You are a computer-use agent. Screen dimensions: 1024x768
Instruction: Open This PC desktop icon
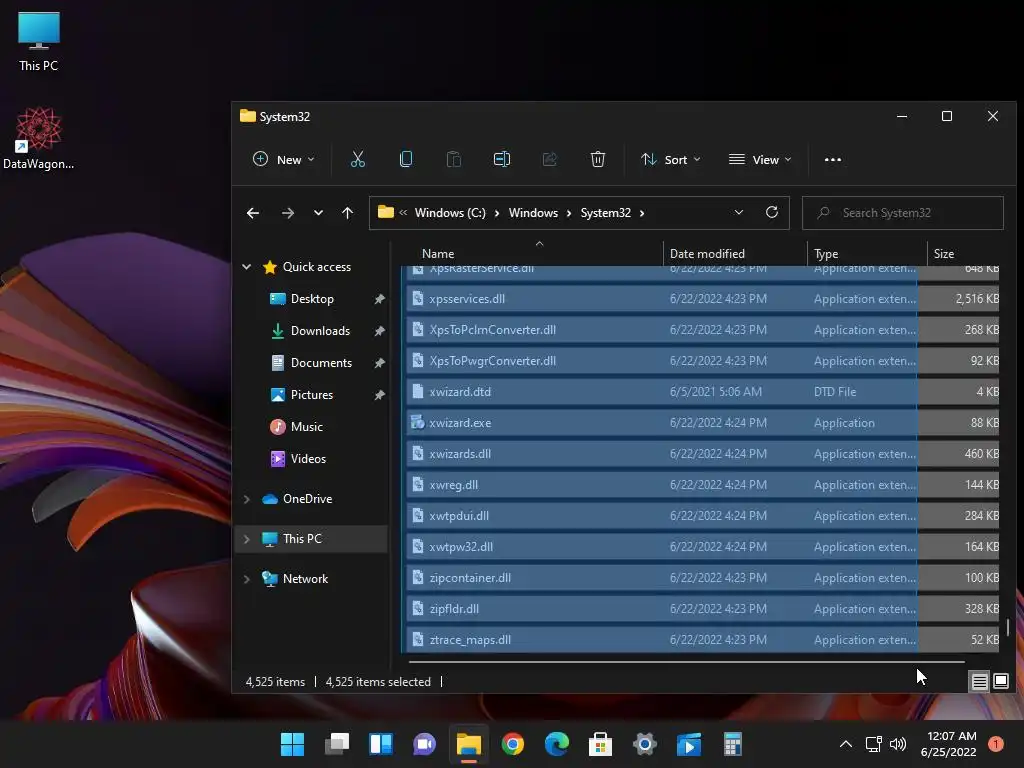[39, 41]
